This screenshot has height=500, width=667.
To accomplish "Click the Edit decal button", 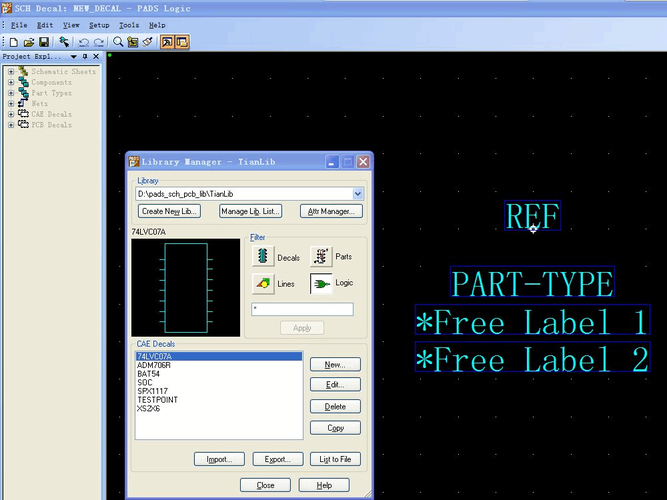I will point(335,385).
